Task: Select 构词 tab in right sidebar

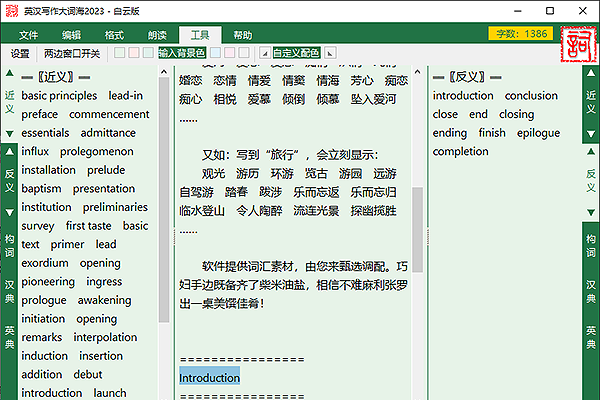Action: (591, 246)
